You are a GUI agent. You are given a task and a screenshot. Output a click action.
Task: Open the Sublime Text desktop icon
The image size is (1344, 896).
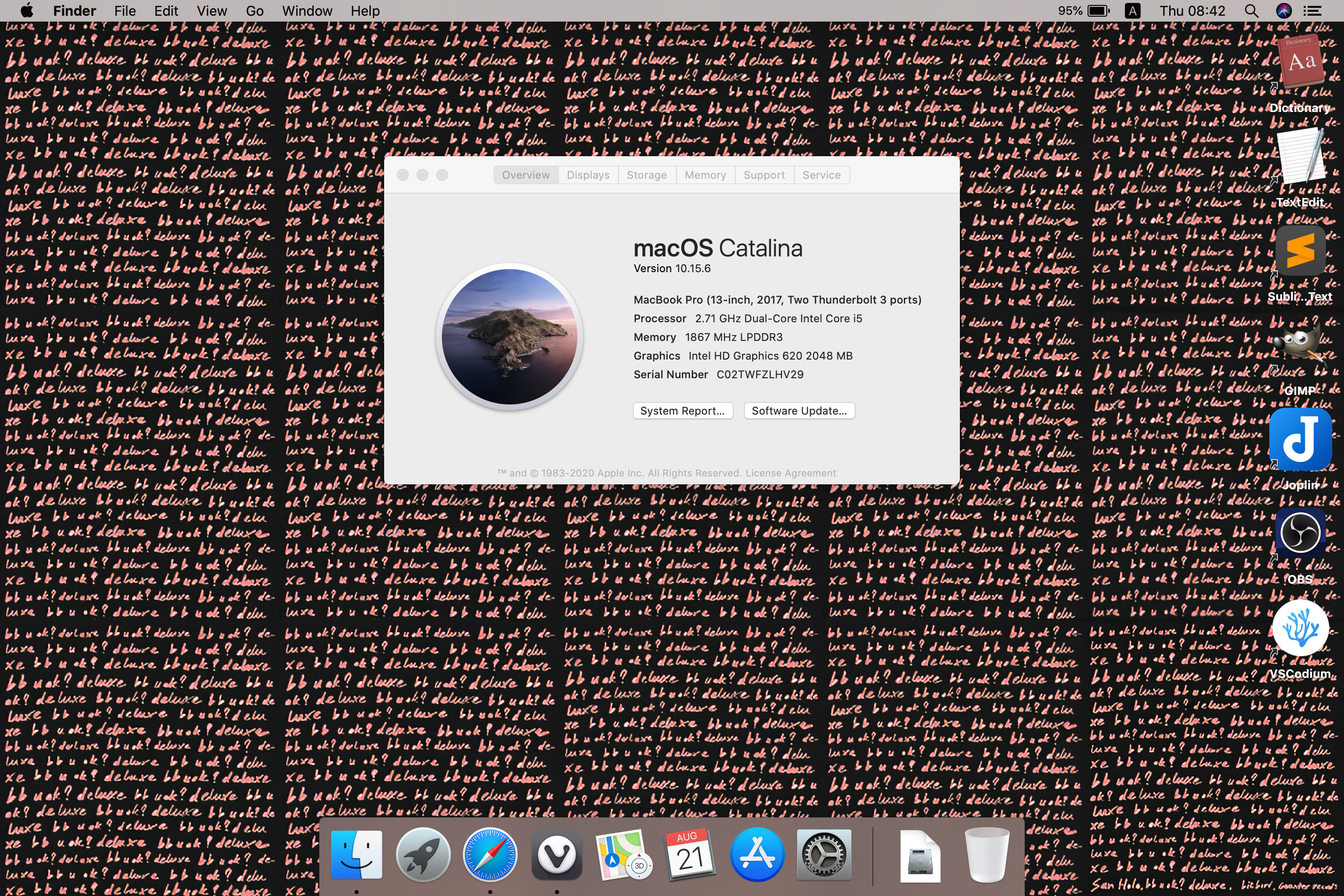click(x=1300, y=252)
